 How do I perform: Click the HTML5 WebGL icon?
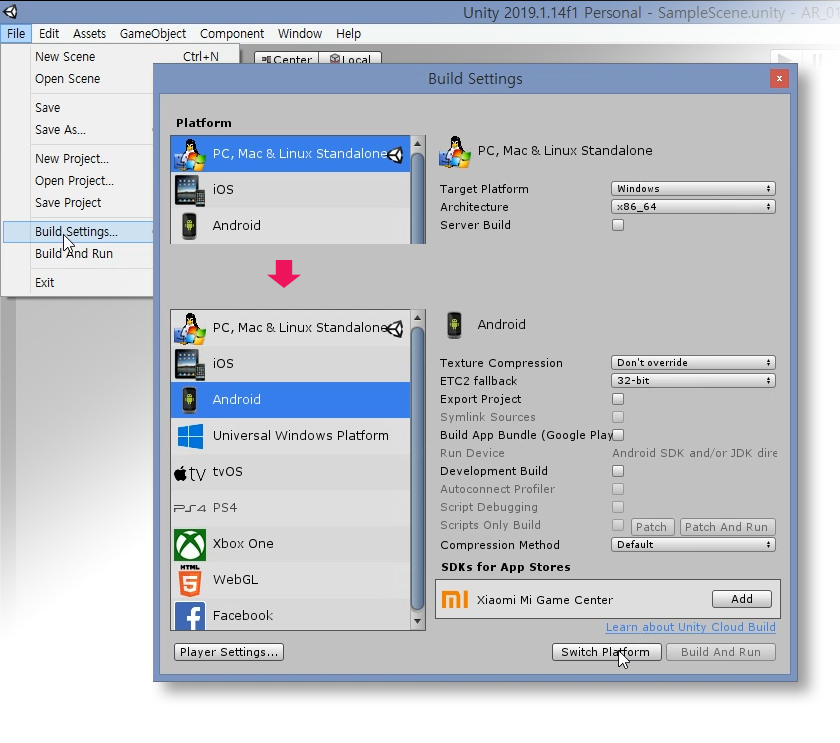click(x=190, y=581)
